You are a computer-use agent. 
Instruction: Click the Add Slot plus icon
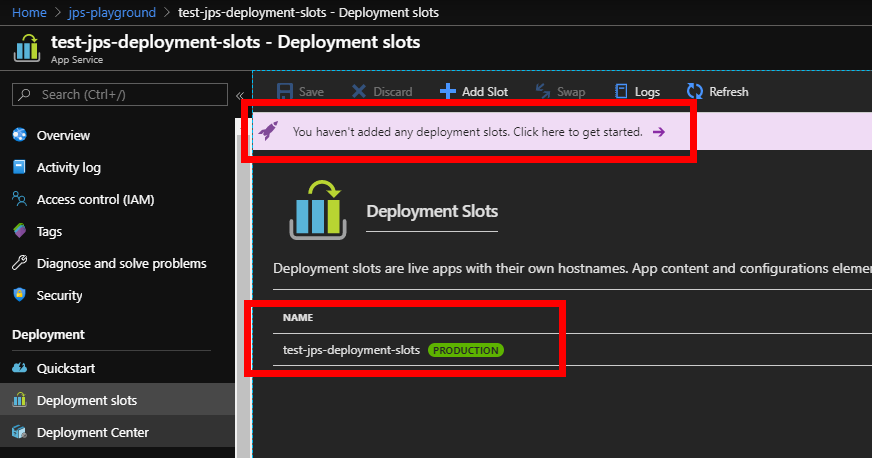click(x=448, y=92)
